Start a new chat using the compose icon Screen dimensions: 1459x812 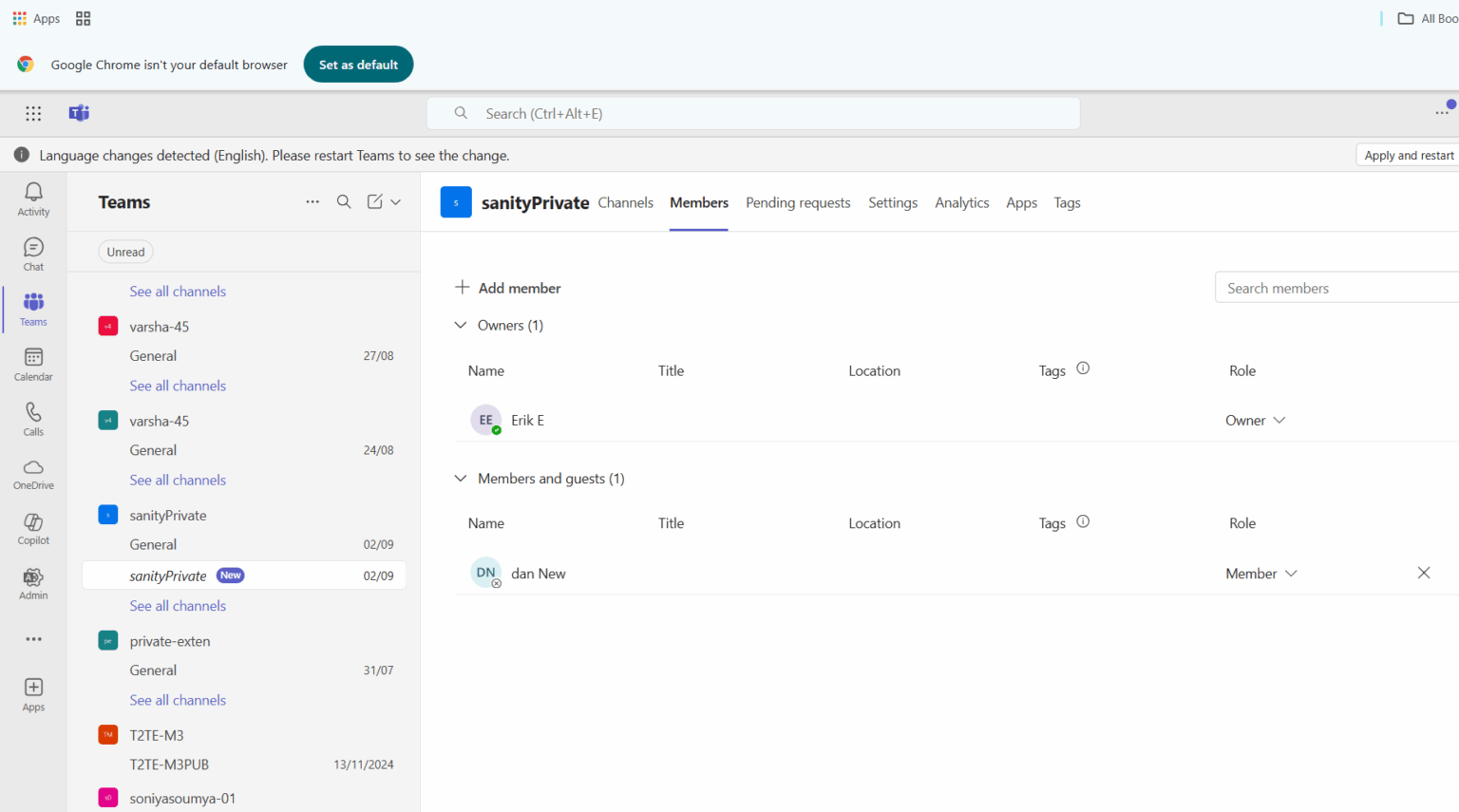tap(374, 201)
